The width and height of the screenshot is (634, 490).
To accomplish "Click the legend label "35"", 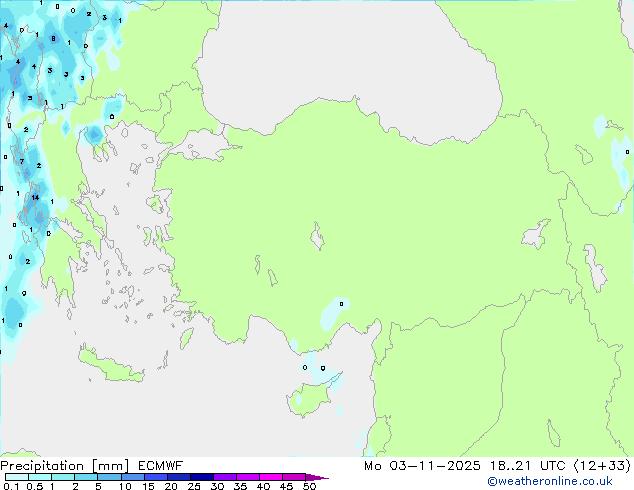I will (240, 486).
